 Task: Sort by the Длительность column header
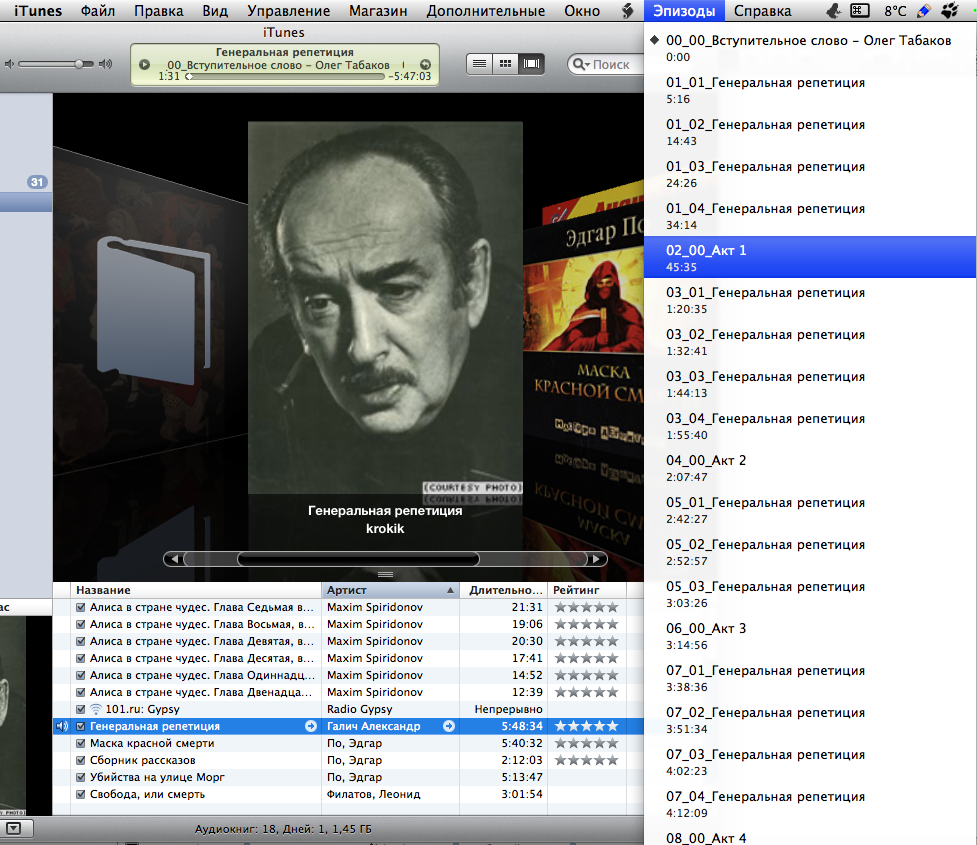pos(503,590)
